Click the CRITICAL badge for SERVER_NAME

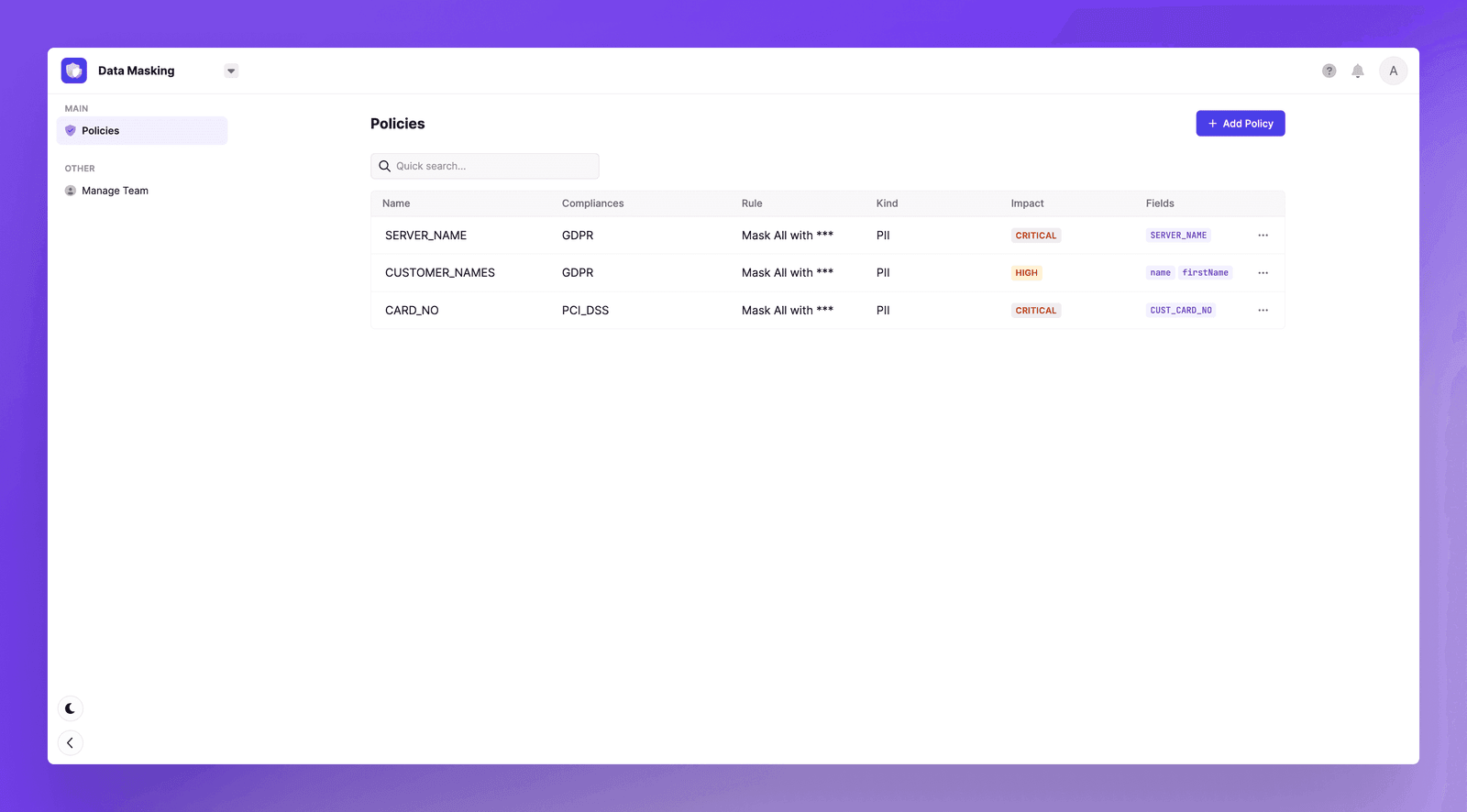tap(1035, 236)
